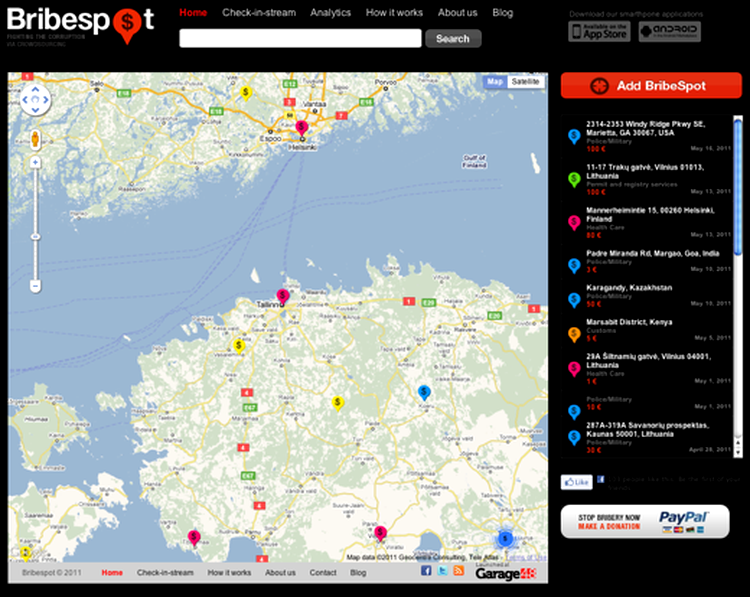This screenshot has height=597, width=750.
Task: Click the blue marker icon for Karagandy
Action: (x=574, y=300)
